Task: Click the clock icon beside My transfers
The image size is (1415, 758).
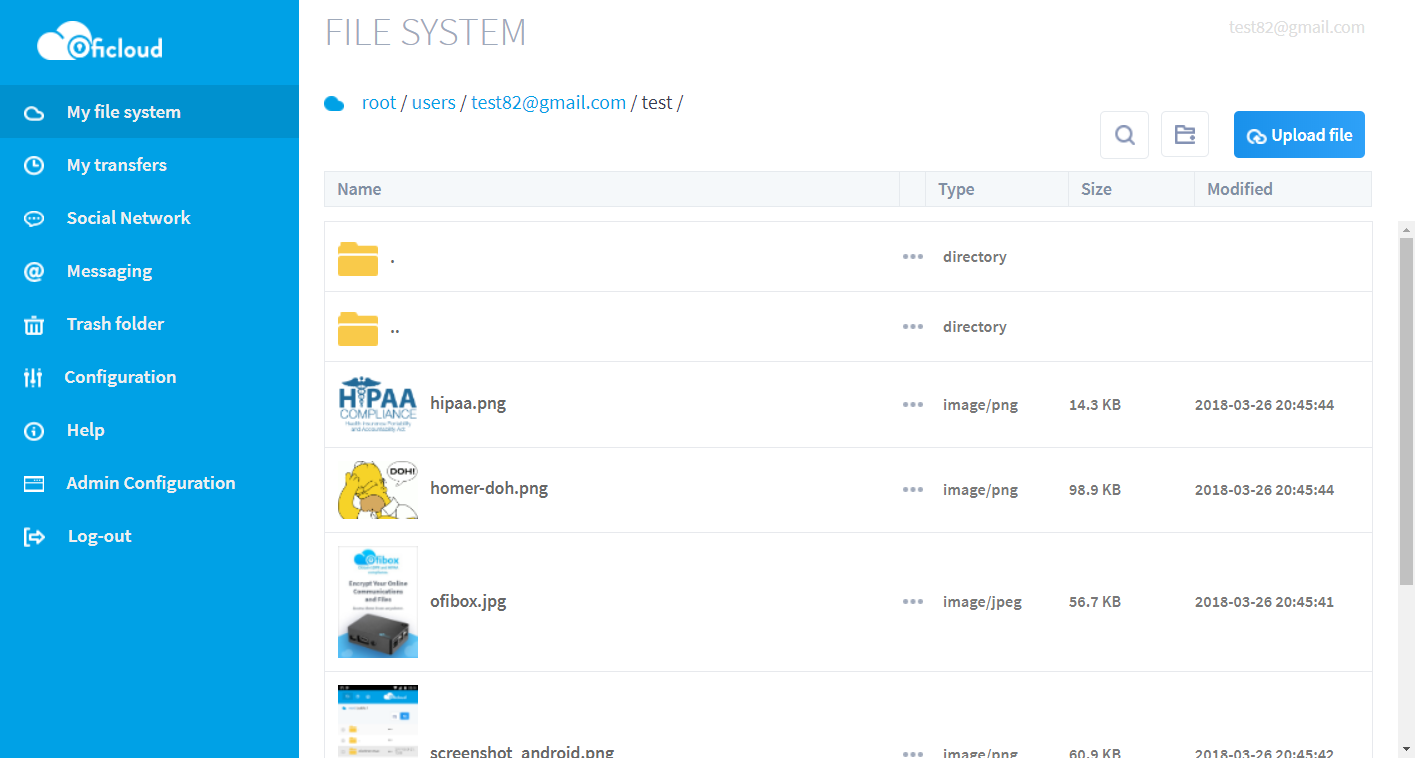Action: point(34,165)
